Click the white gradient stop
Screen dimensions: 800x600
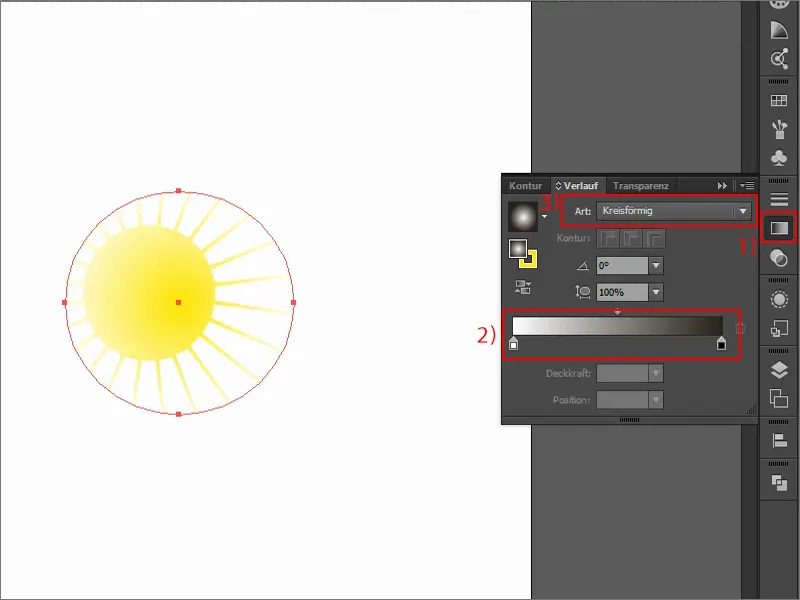(x=514, y=343)
